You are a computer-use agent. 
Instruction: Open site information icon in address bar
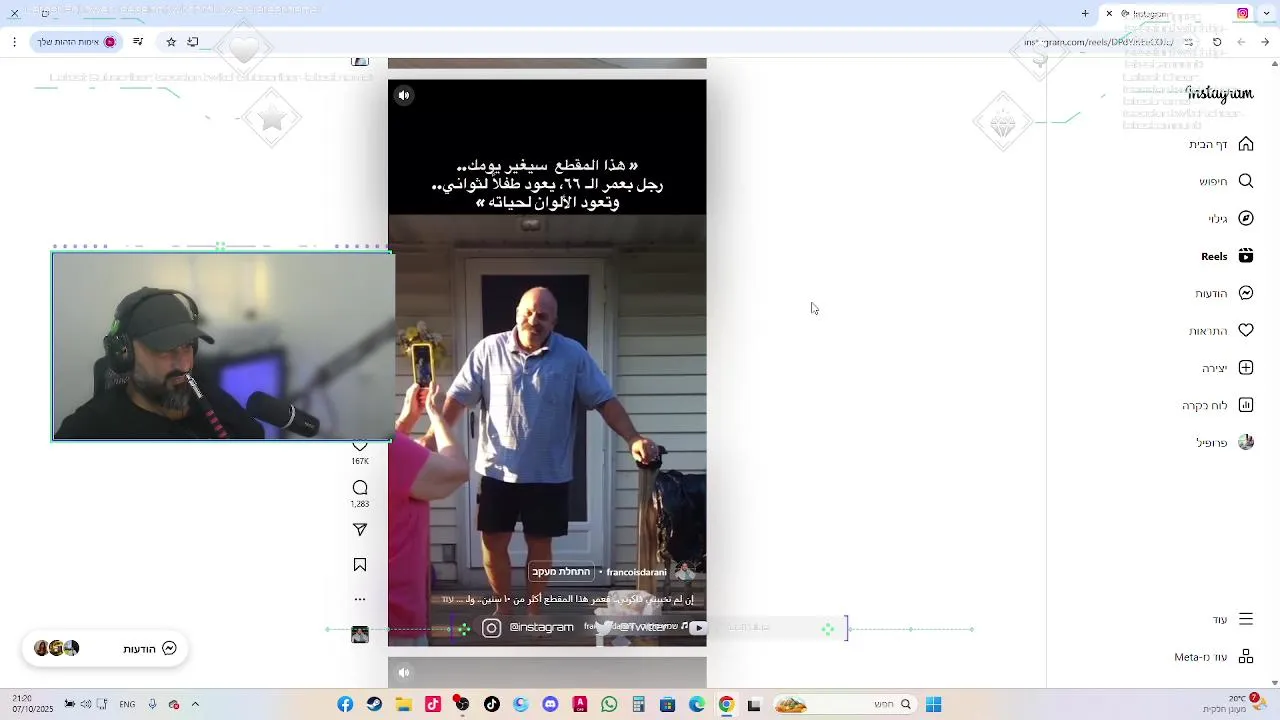tap(1188, 42)
